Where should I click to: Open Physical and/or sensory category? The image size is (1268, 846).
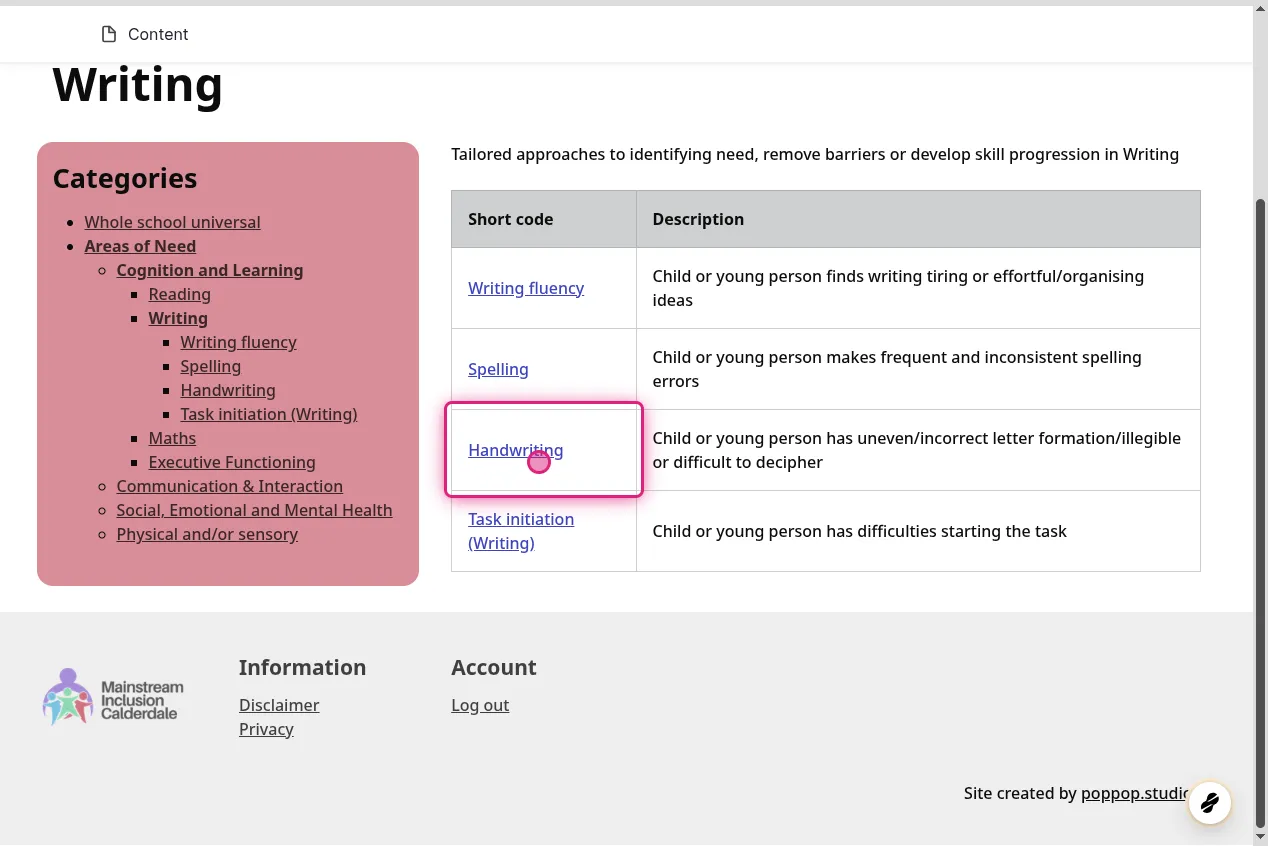click(207, 534)
